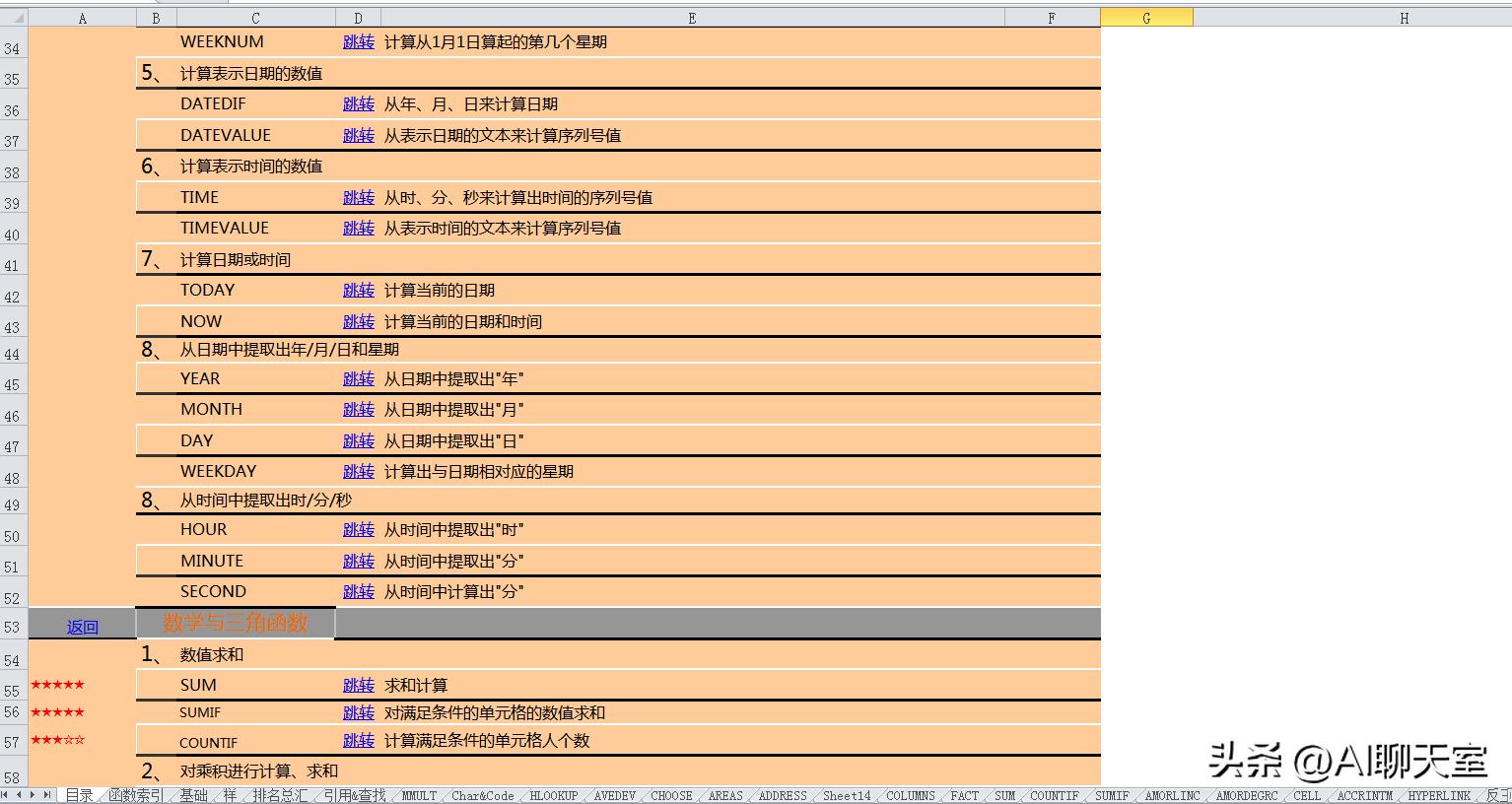Click the previous-sheet navigation arrow

[19, 795]
